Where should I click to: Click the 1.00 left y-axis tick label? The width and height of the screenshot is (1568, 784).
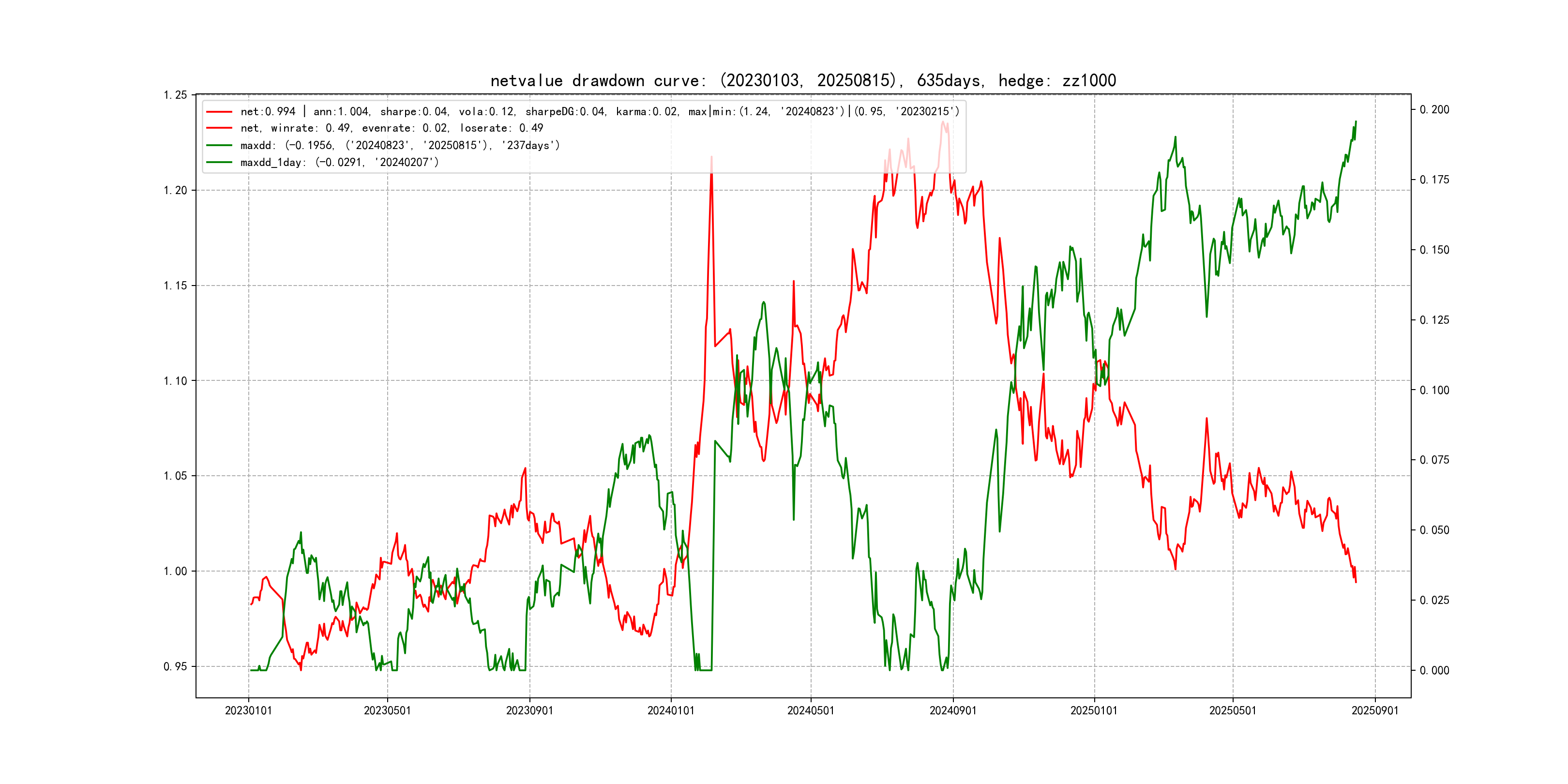click(x=175, y=571)
